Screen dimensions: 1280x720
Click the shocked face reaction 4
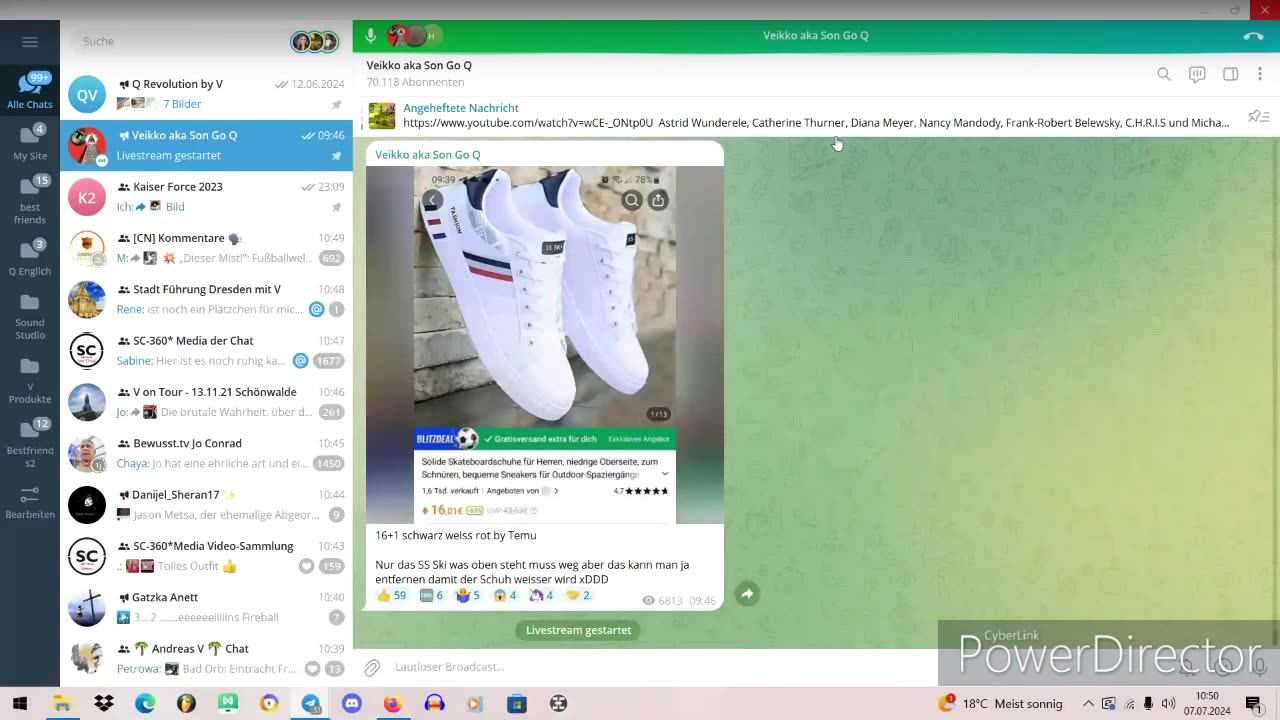[505, 595]
